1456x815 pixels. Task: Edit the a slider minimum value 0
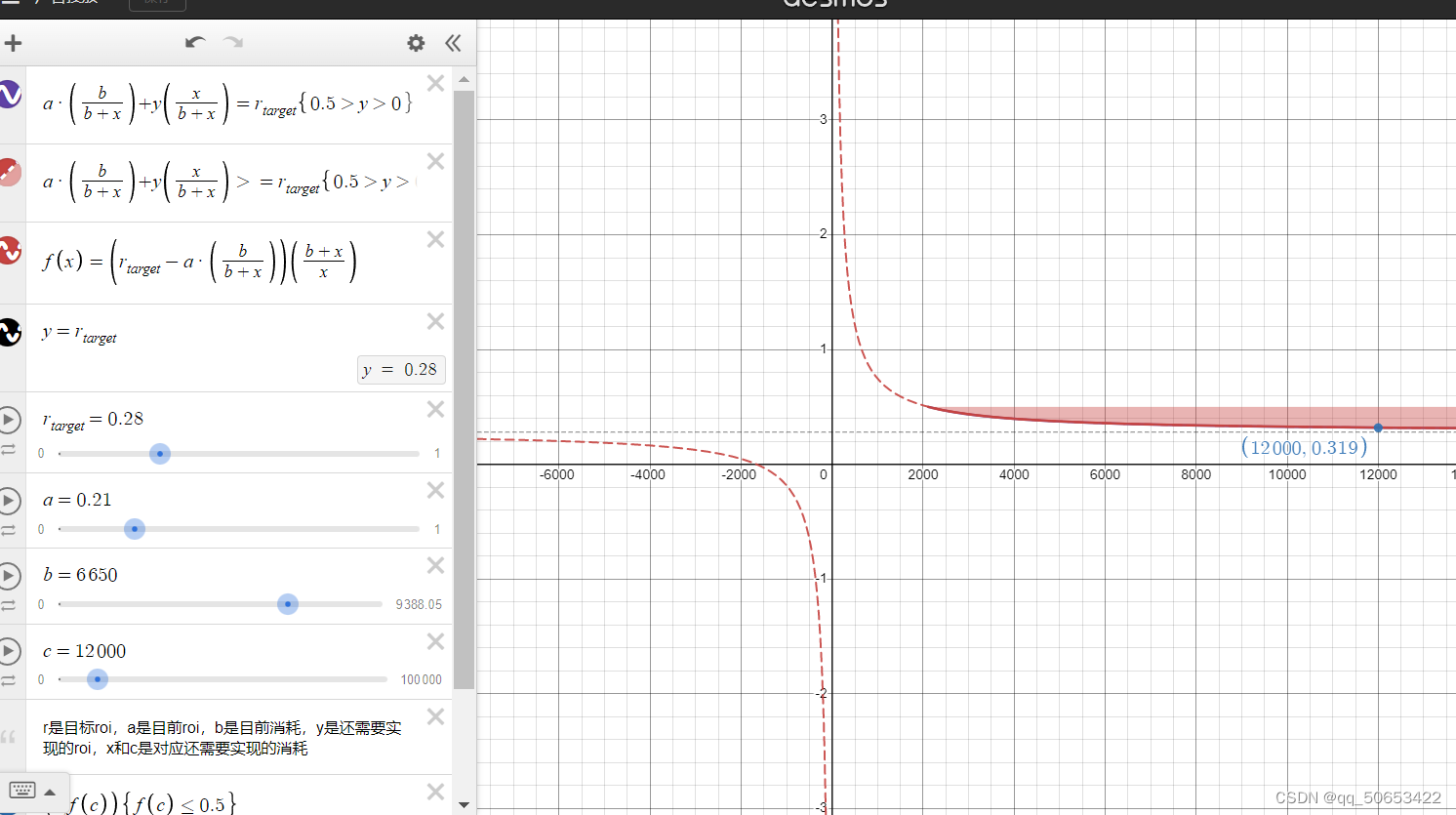click(41, 529)
